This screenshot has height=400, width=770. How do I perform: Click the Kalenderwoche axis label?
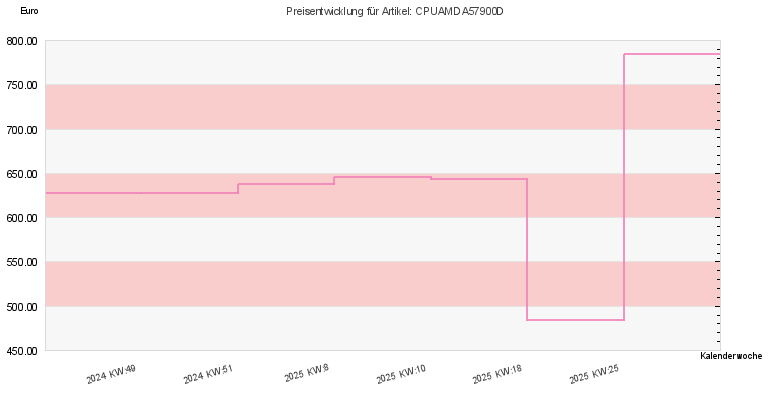click(x=731, y=356)
